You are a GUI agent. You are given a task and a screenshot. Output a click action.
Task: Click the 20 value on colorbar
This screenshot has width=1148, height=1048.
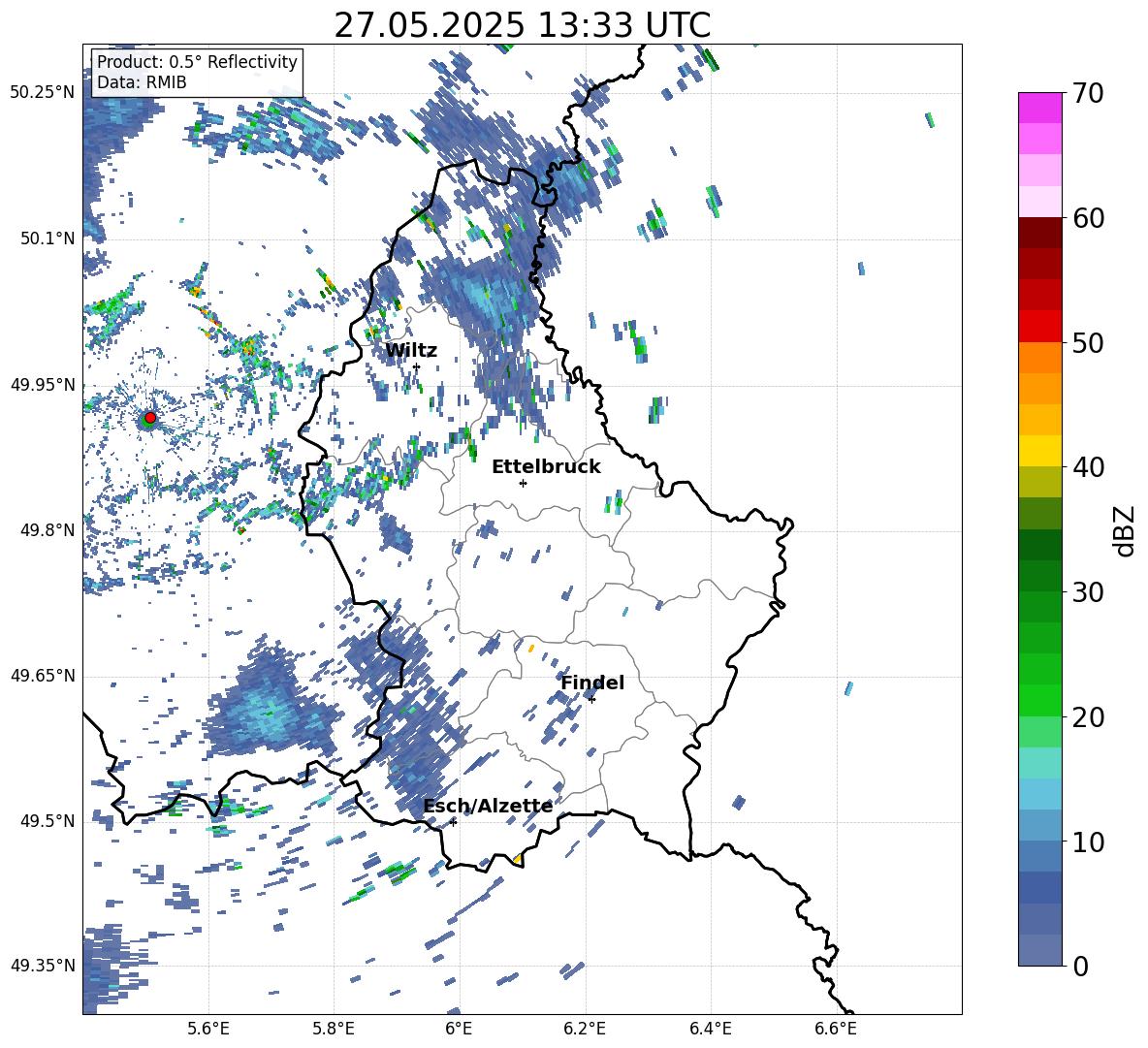point(1088,717)
